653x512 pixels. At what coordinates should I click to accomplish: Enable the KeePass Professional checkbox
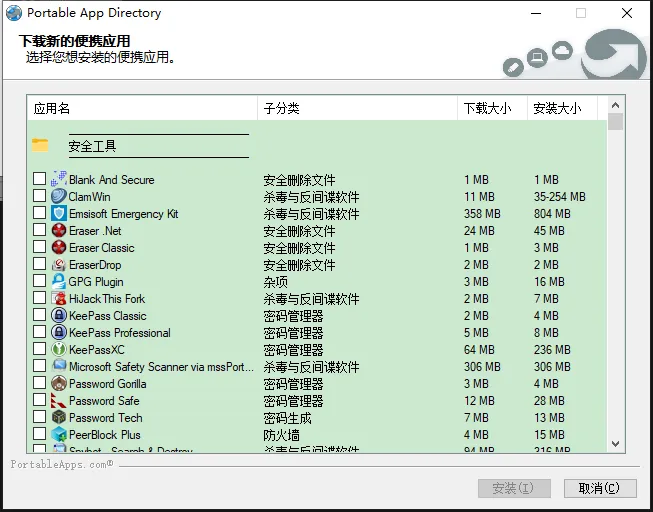pos(40,332)
